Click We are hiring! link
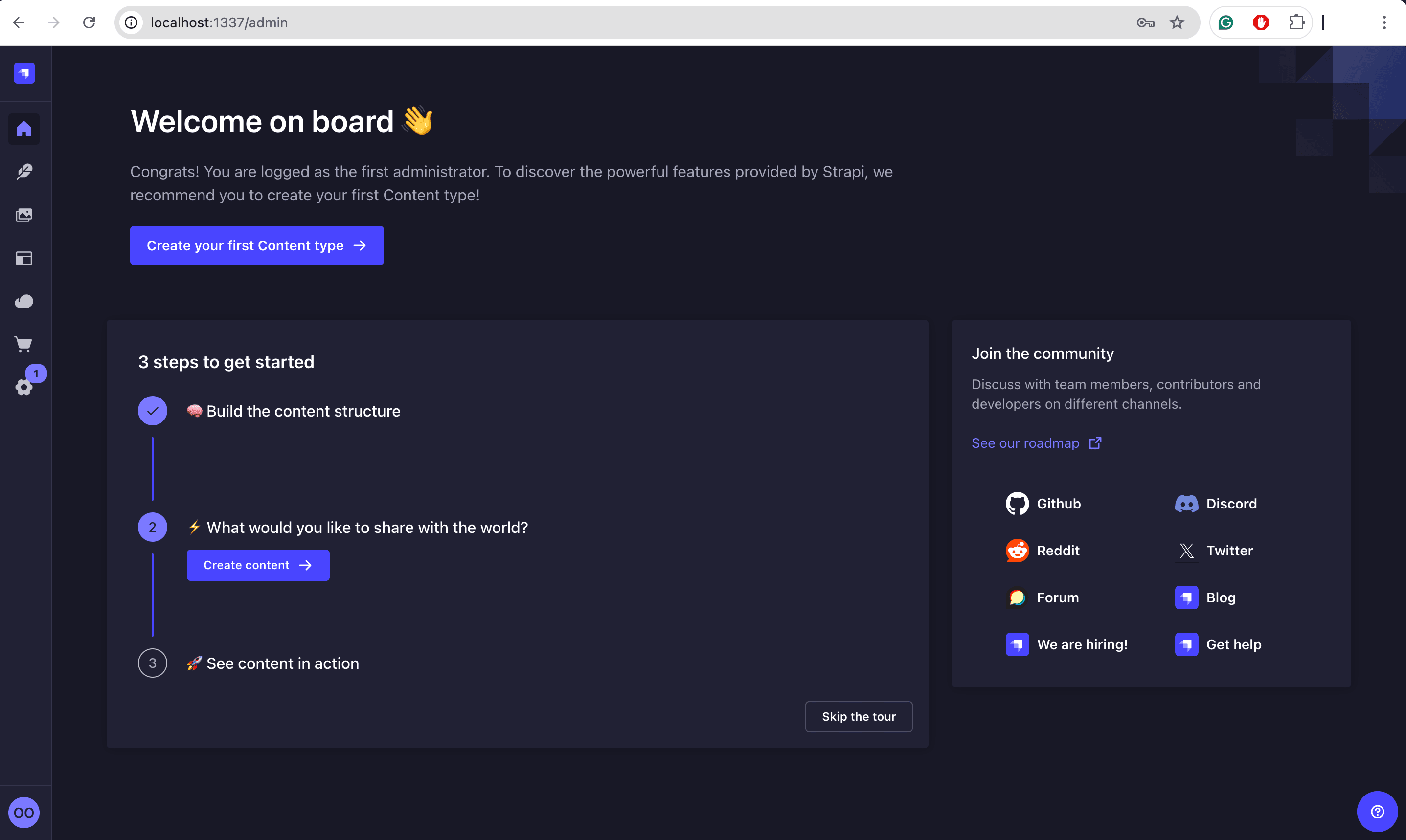Image resolution: width=1406 pixels, height=840 pixels. click(1066, 644)
